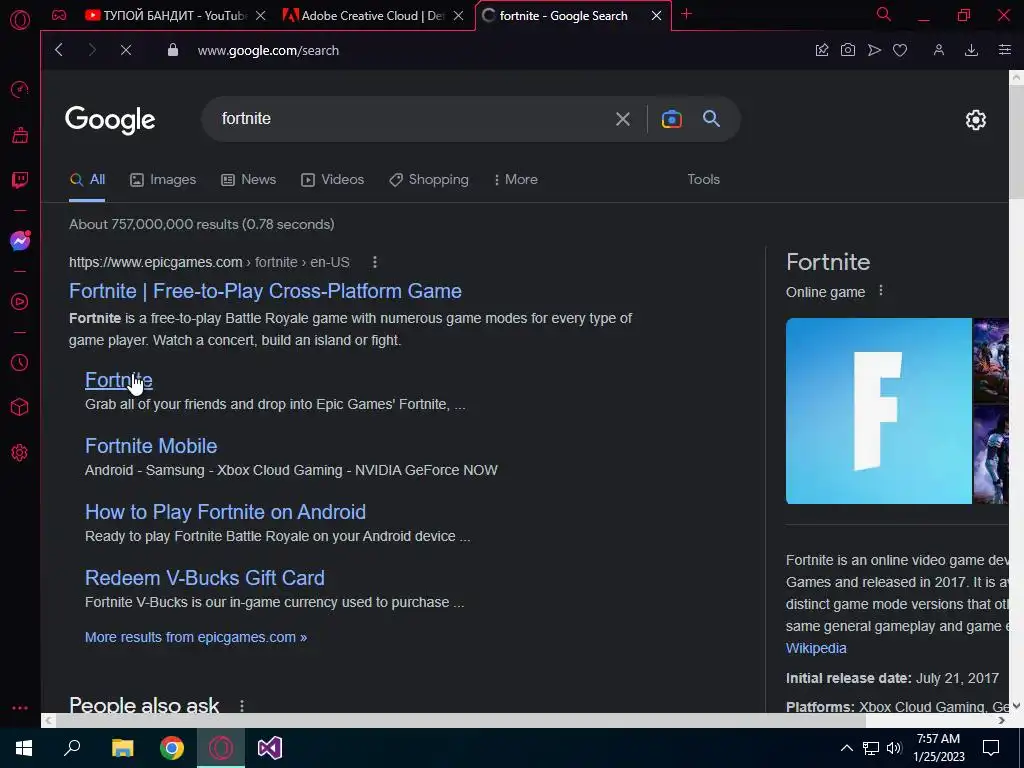Submit Google search magnifier button

click(711, 118)
